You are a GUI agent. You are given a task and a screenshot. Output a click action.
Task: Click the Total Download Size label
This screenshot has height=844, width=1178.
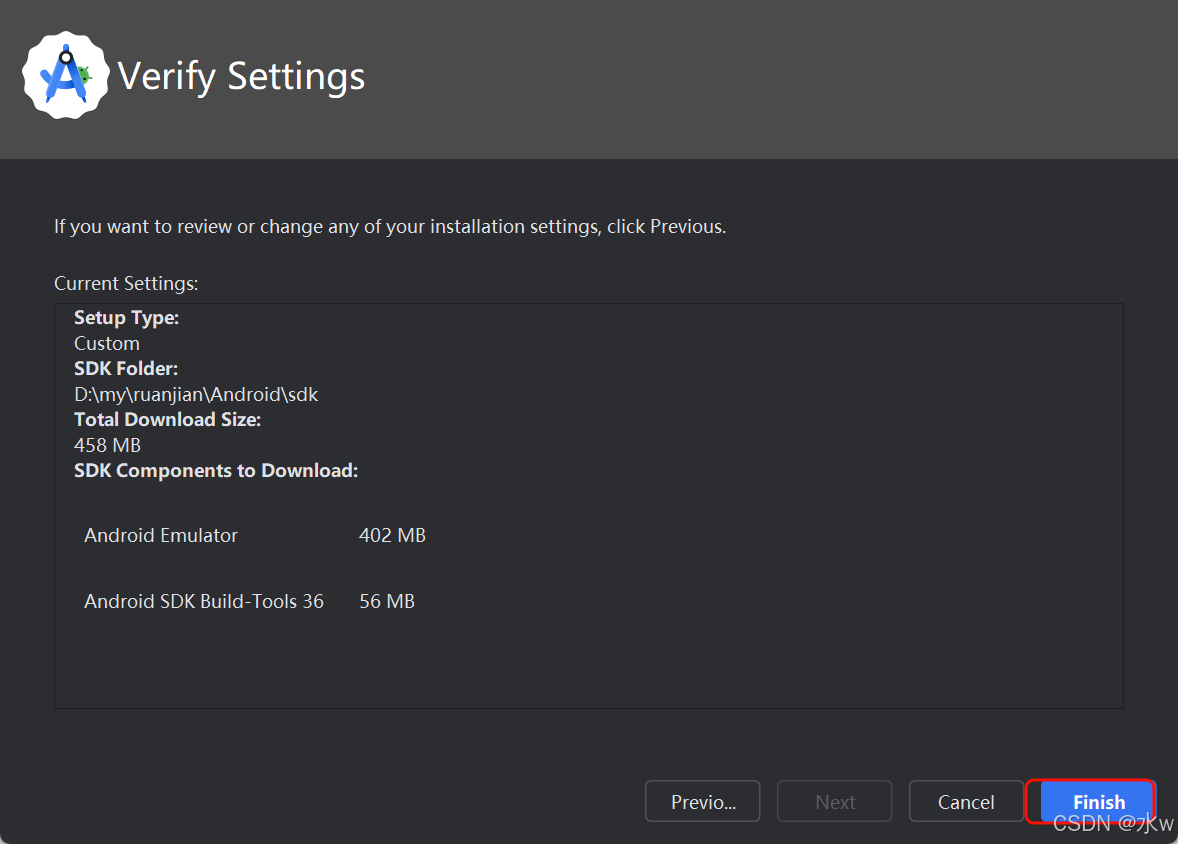pos(167,419)
